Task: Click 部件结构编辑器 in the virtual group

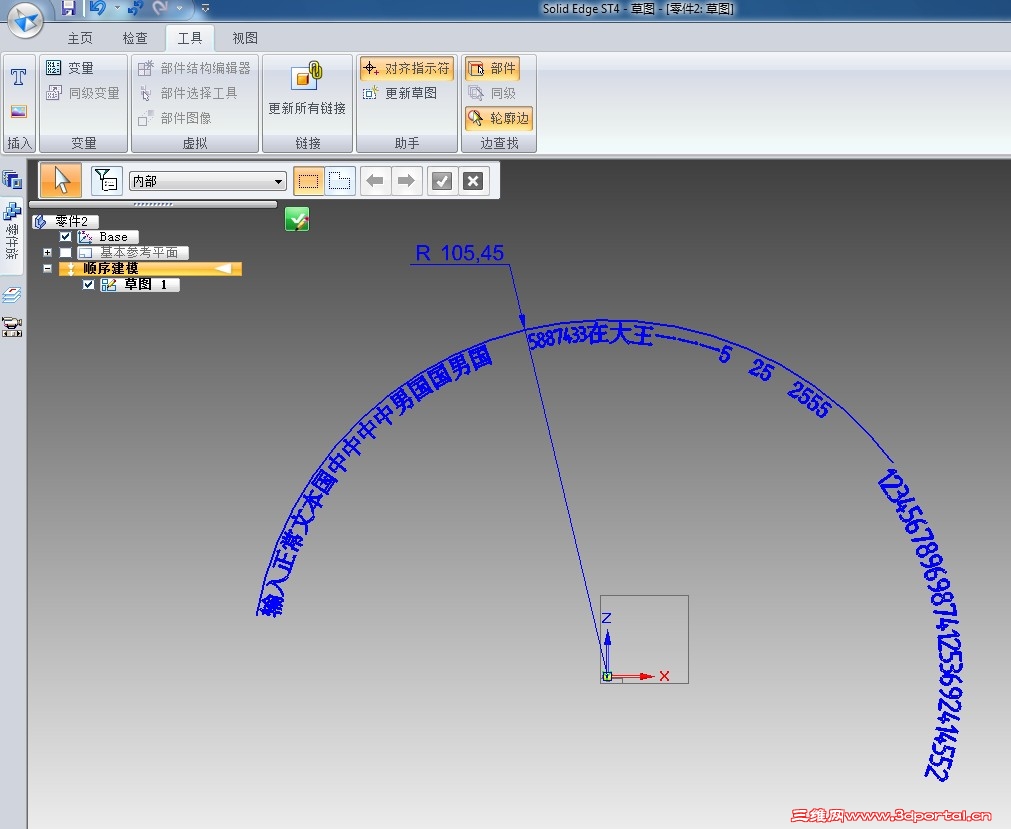Action: [194, 68]
